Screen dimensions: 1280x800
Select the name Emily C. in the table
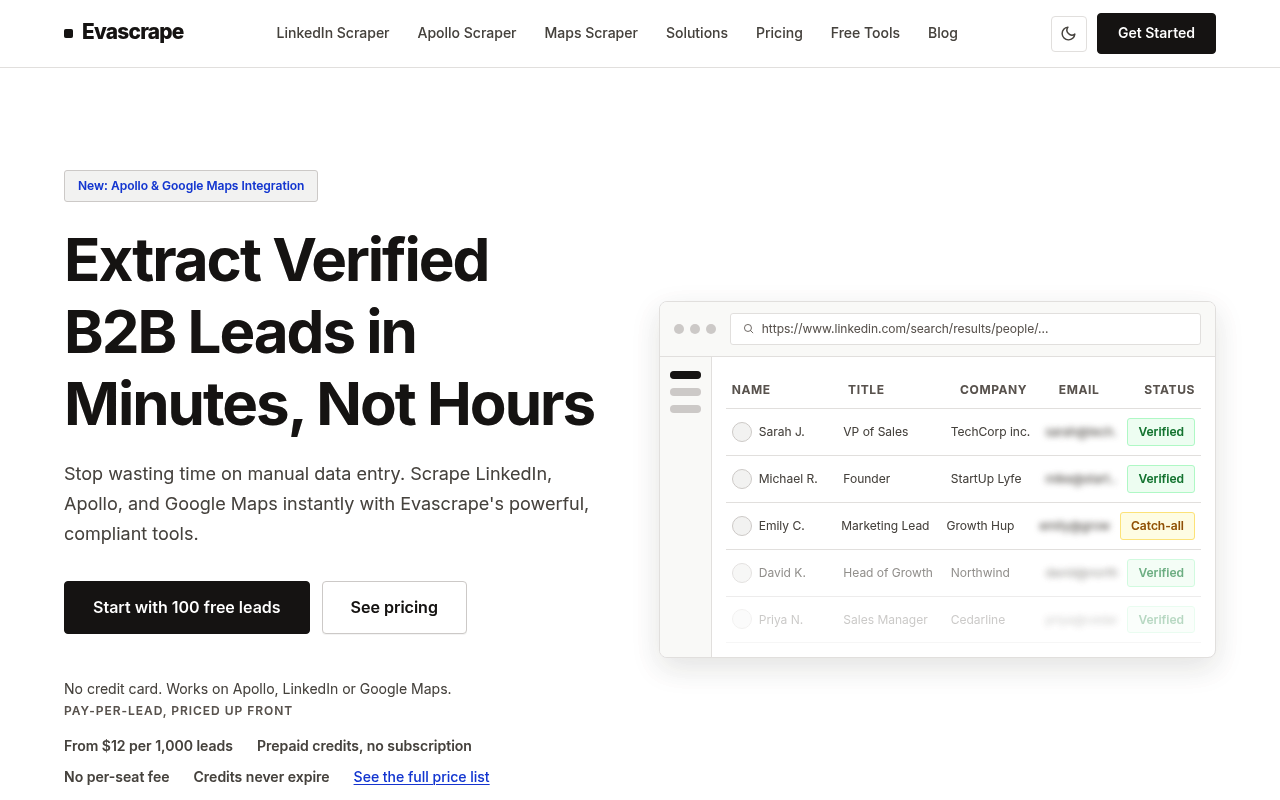(782, 526)
